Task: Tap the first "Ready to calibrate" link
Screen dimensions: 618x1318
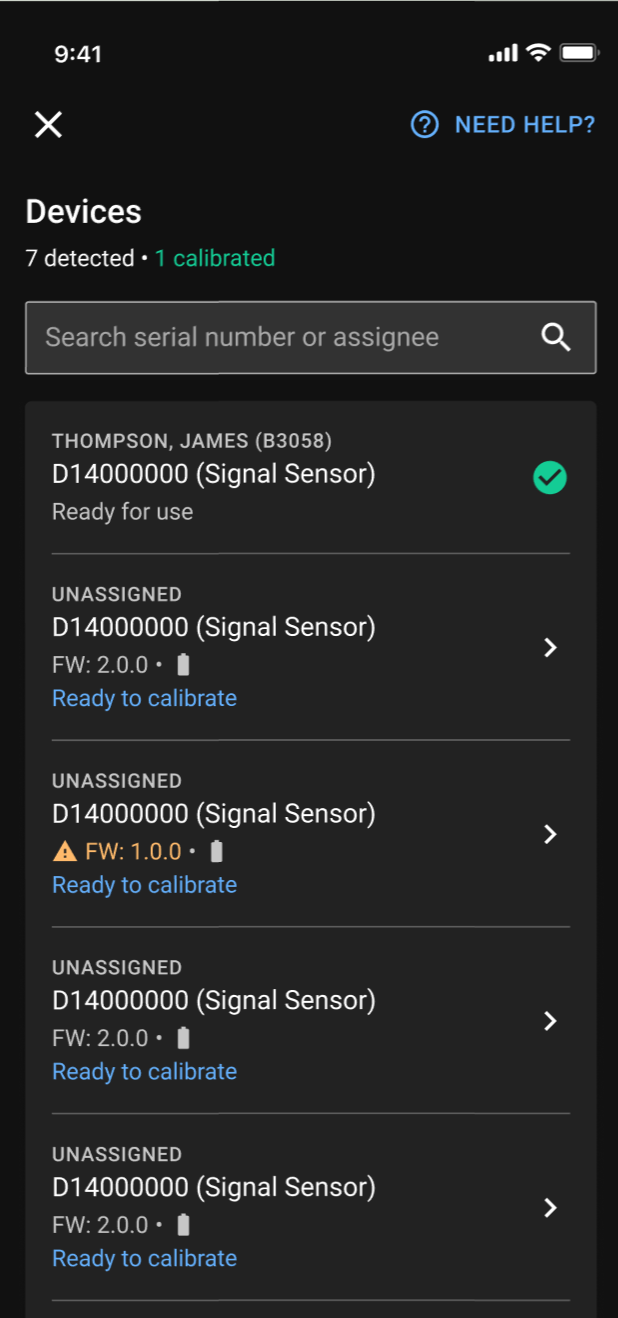Action: click(144, 698)
